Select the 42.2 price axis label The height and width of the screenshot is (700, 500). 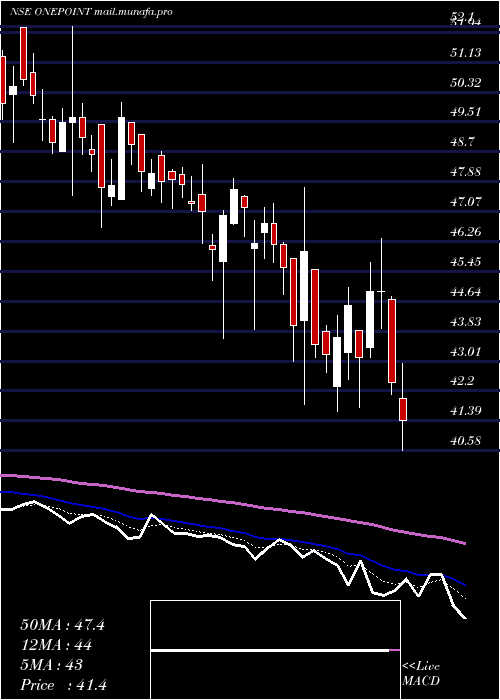click(x=462, y=381)
